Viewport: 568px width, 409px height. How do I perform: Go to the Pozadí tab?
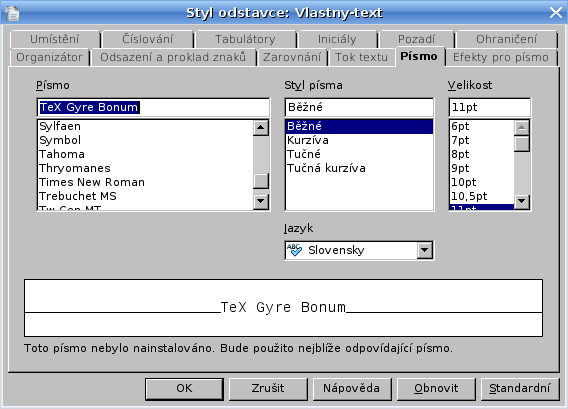point(416,39)
